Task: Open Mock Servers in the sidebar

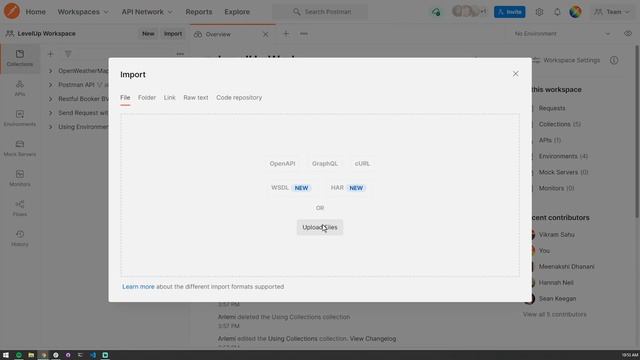Action: coord(20,148)
